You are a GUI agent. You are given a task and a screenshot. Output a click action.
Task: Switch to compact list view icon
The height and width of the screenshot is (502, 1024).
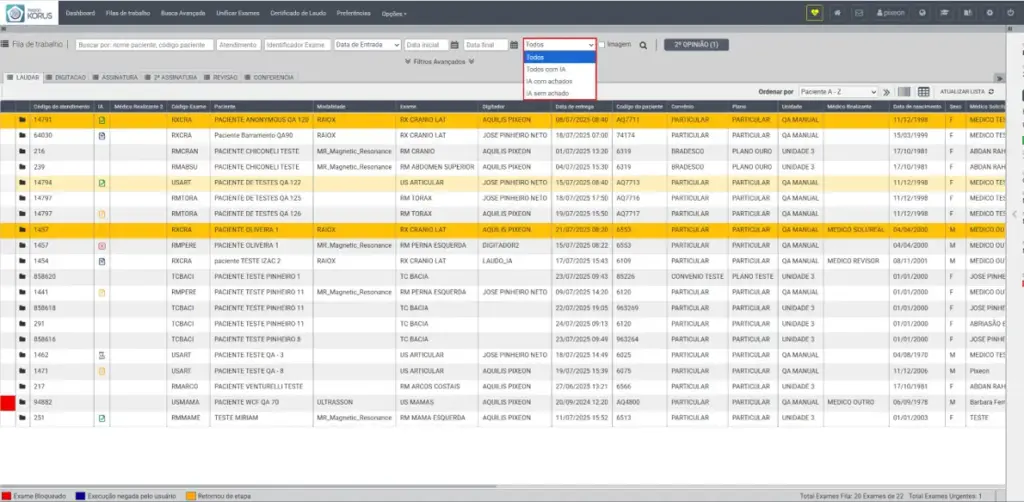coord(904,92)
